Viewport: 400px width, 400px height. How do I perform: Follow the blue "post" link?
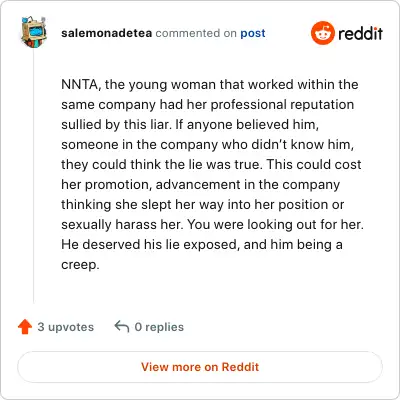253,33
